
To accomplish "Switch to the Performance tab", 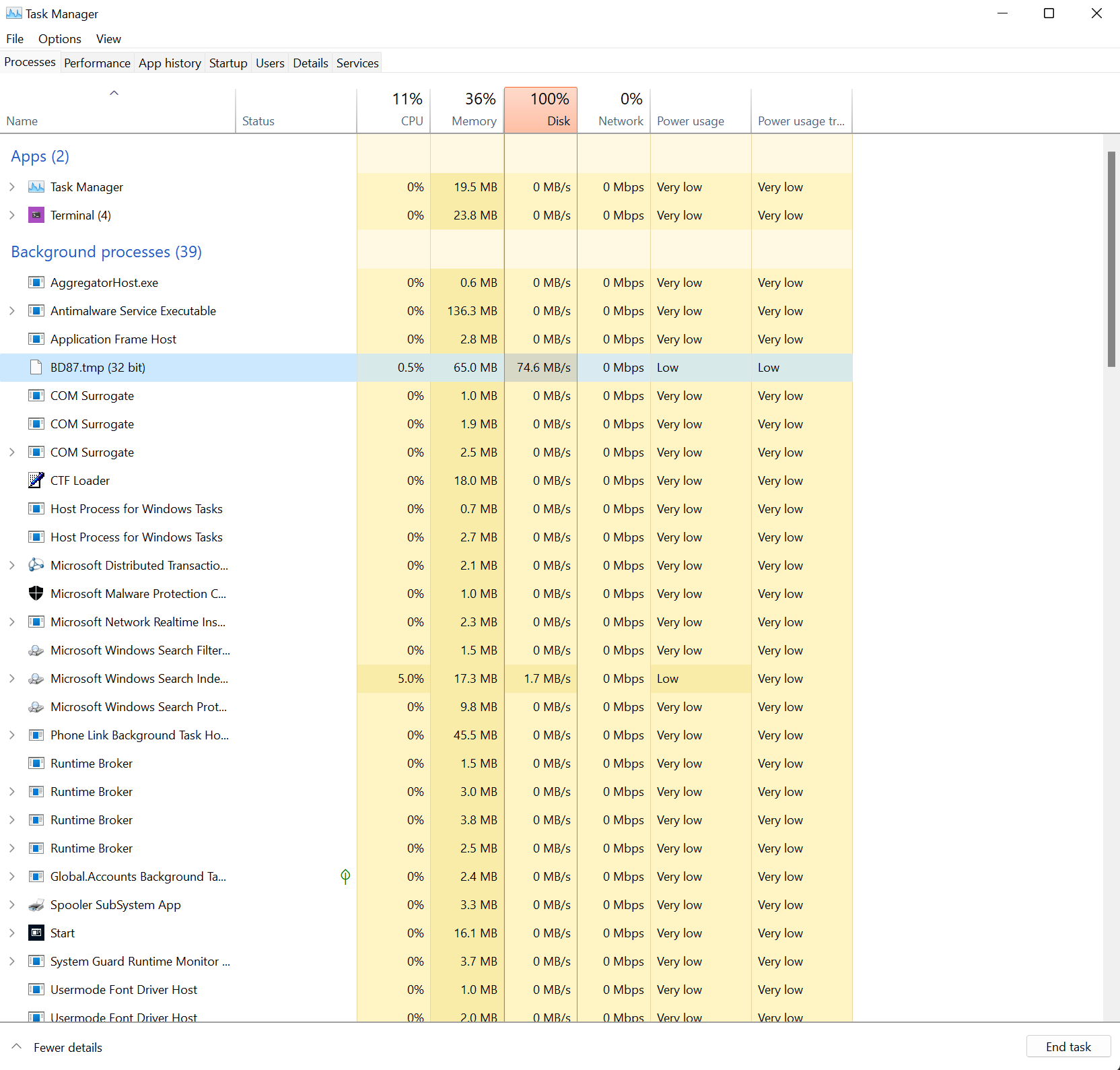I will click(97, 63).
